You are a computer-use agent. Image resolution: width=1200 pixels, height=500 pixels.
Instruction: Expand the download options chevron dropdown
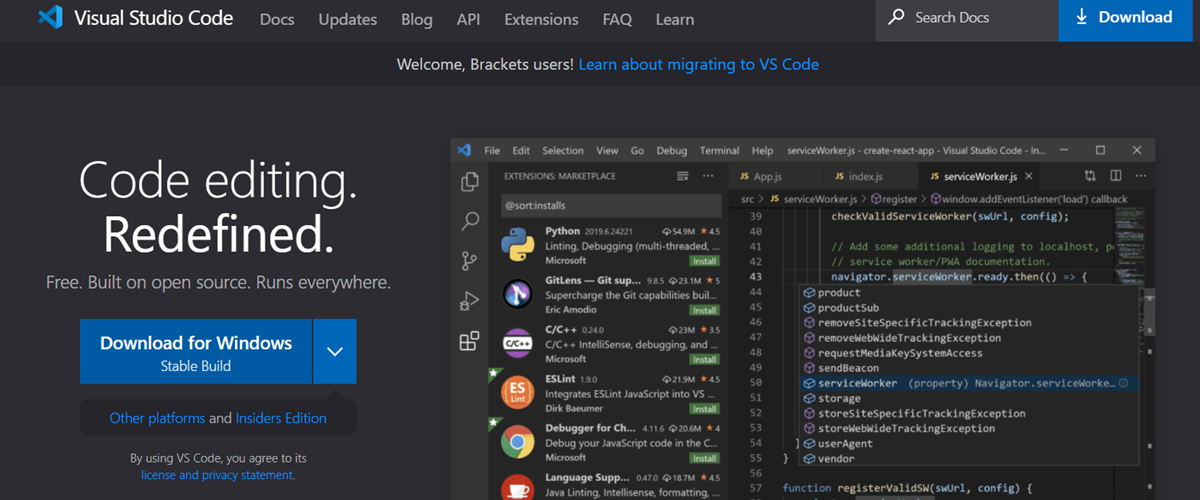click(x=335, y=351)
